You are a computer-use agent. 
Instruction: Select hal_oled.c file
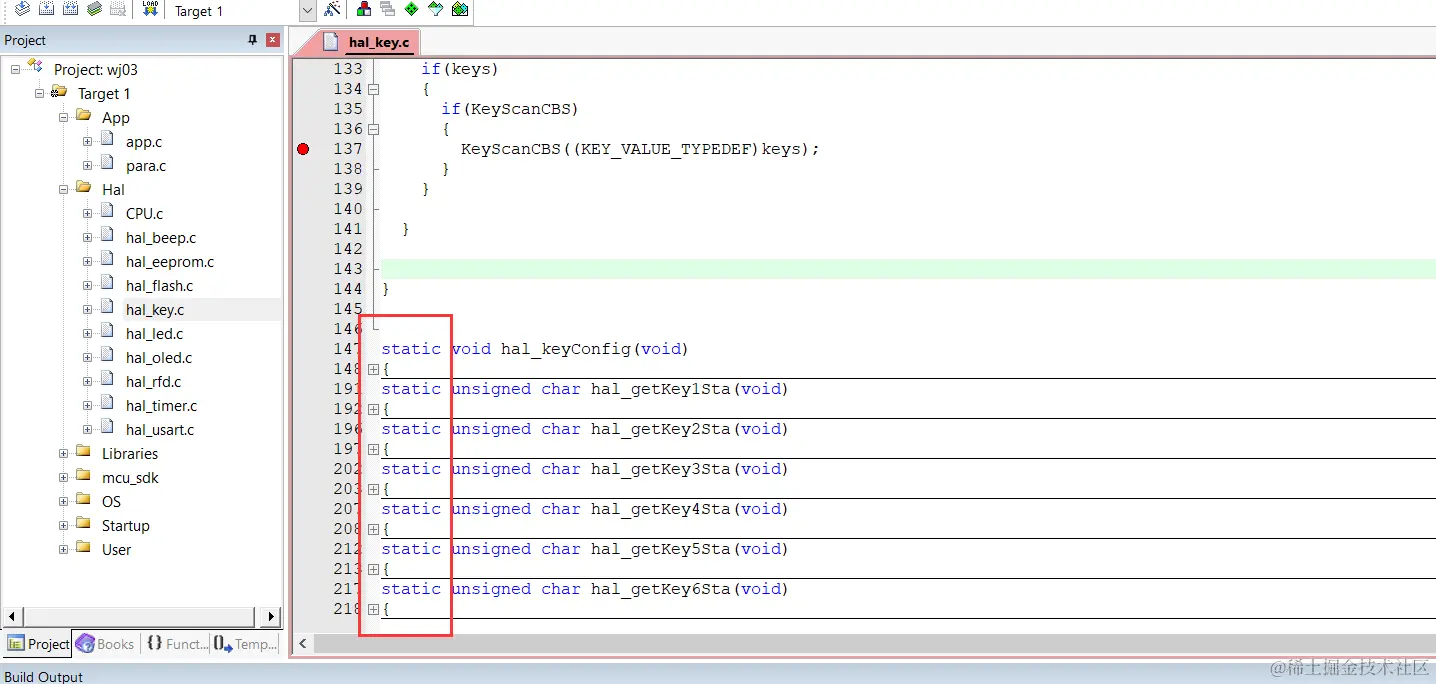[159, 358]
